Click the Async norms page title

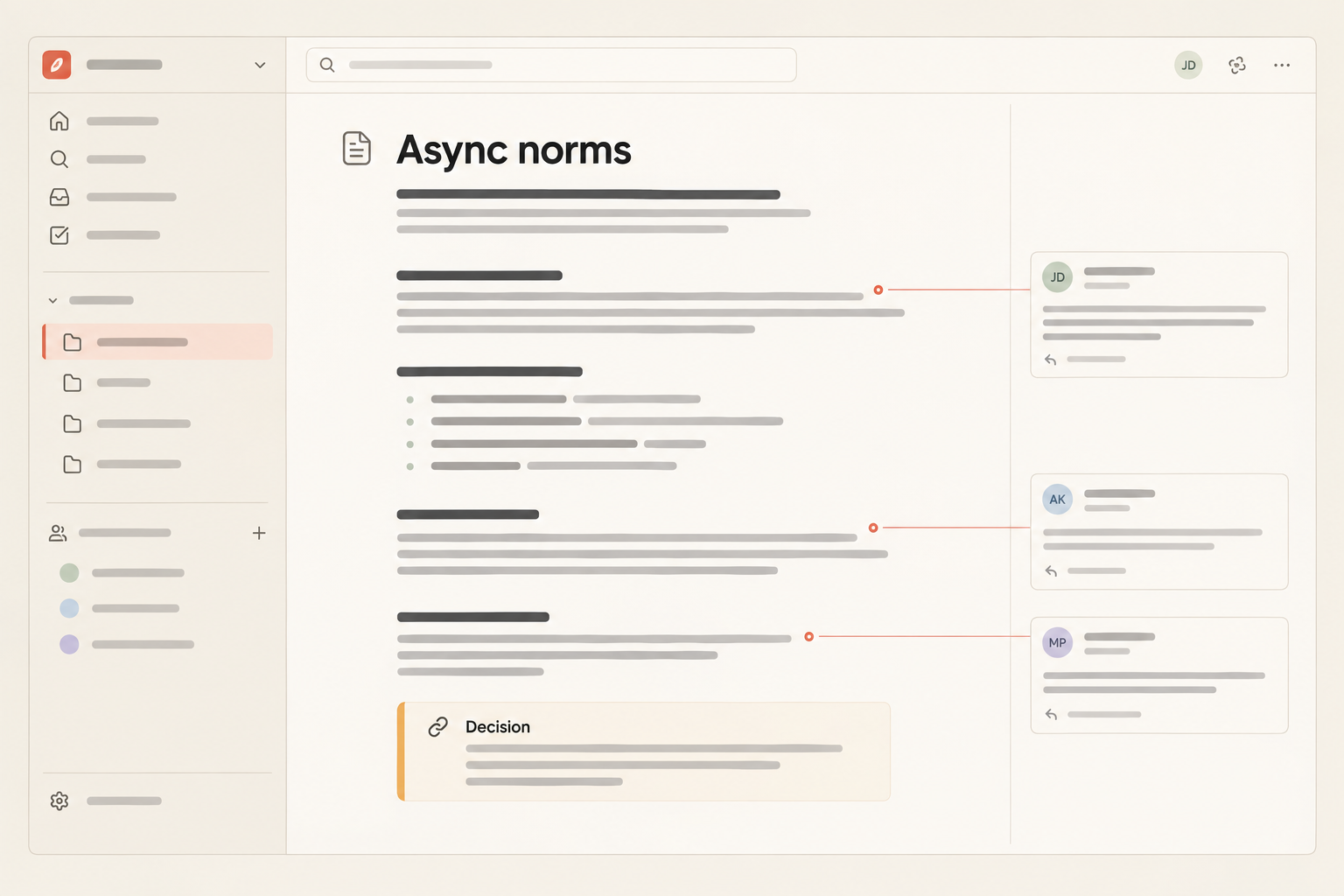(x=514, y=150)
